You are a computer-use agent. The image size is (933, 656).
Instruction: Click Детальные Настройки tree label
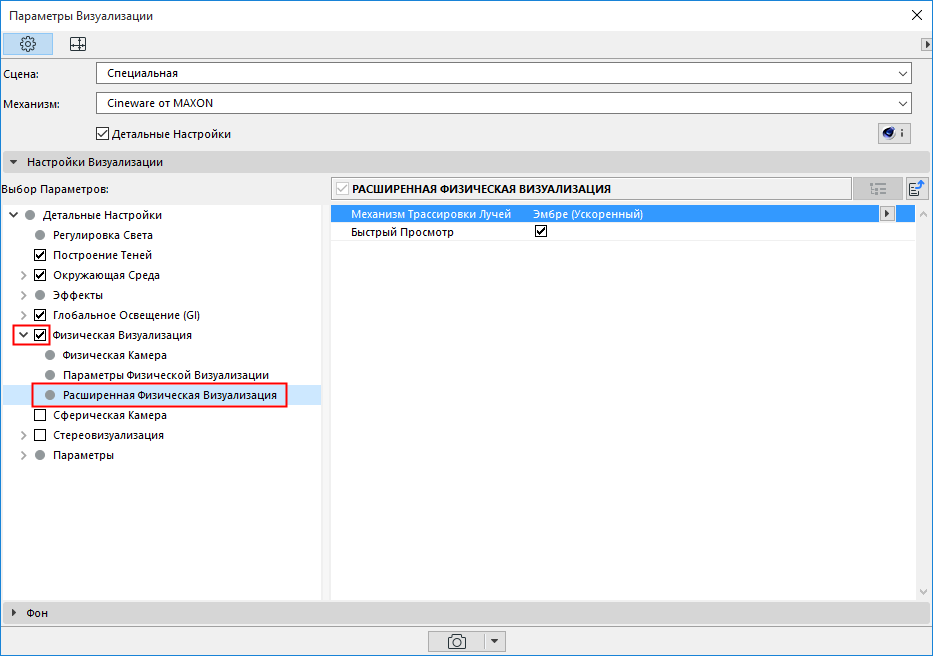pos(102,215)
